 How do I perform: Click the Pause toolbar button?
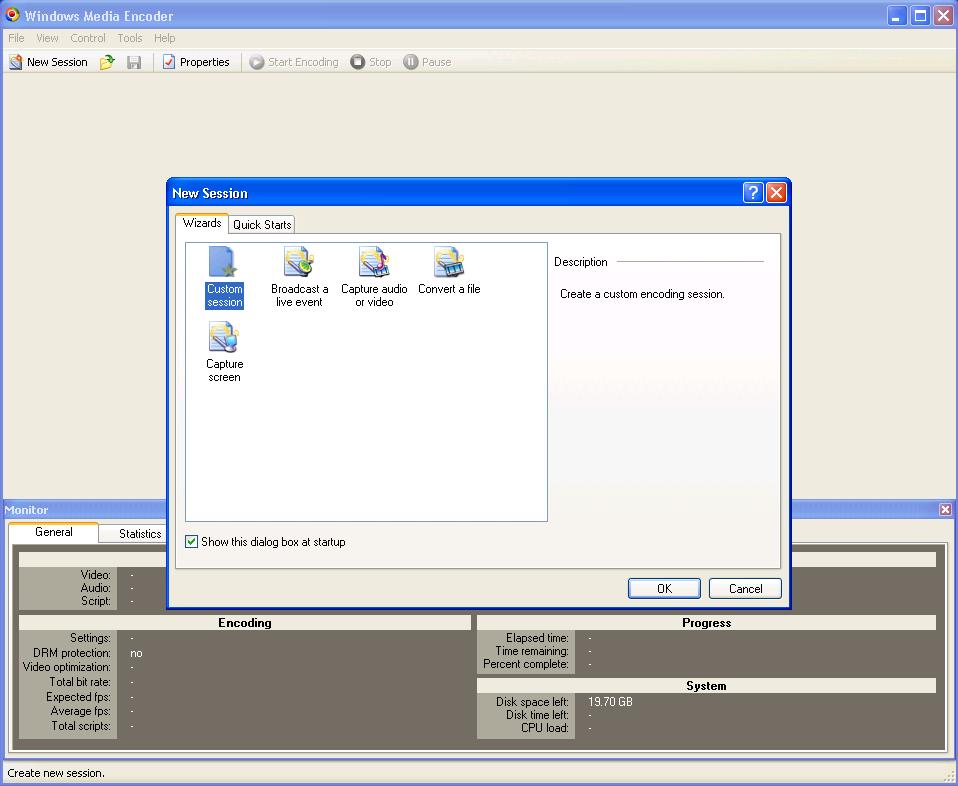tap(427, 62)
